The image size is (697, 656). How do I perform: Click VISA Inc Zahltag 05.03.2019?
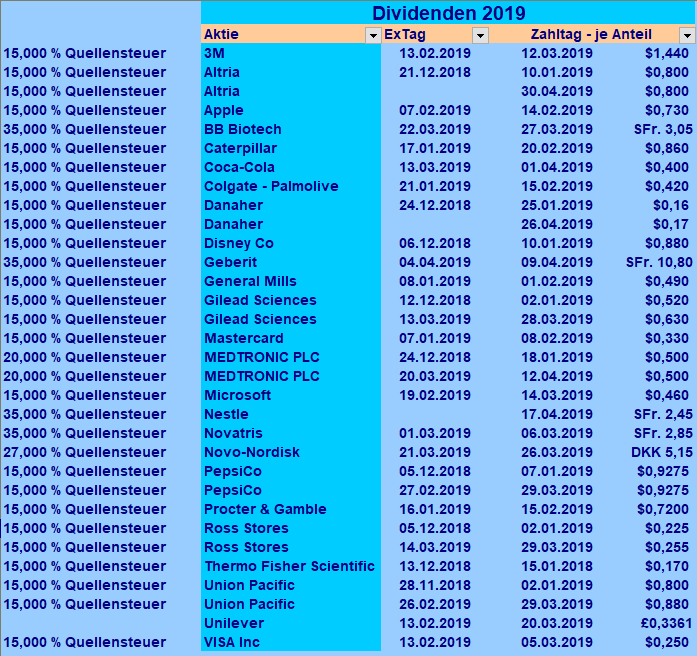pos(557,642)
